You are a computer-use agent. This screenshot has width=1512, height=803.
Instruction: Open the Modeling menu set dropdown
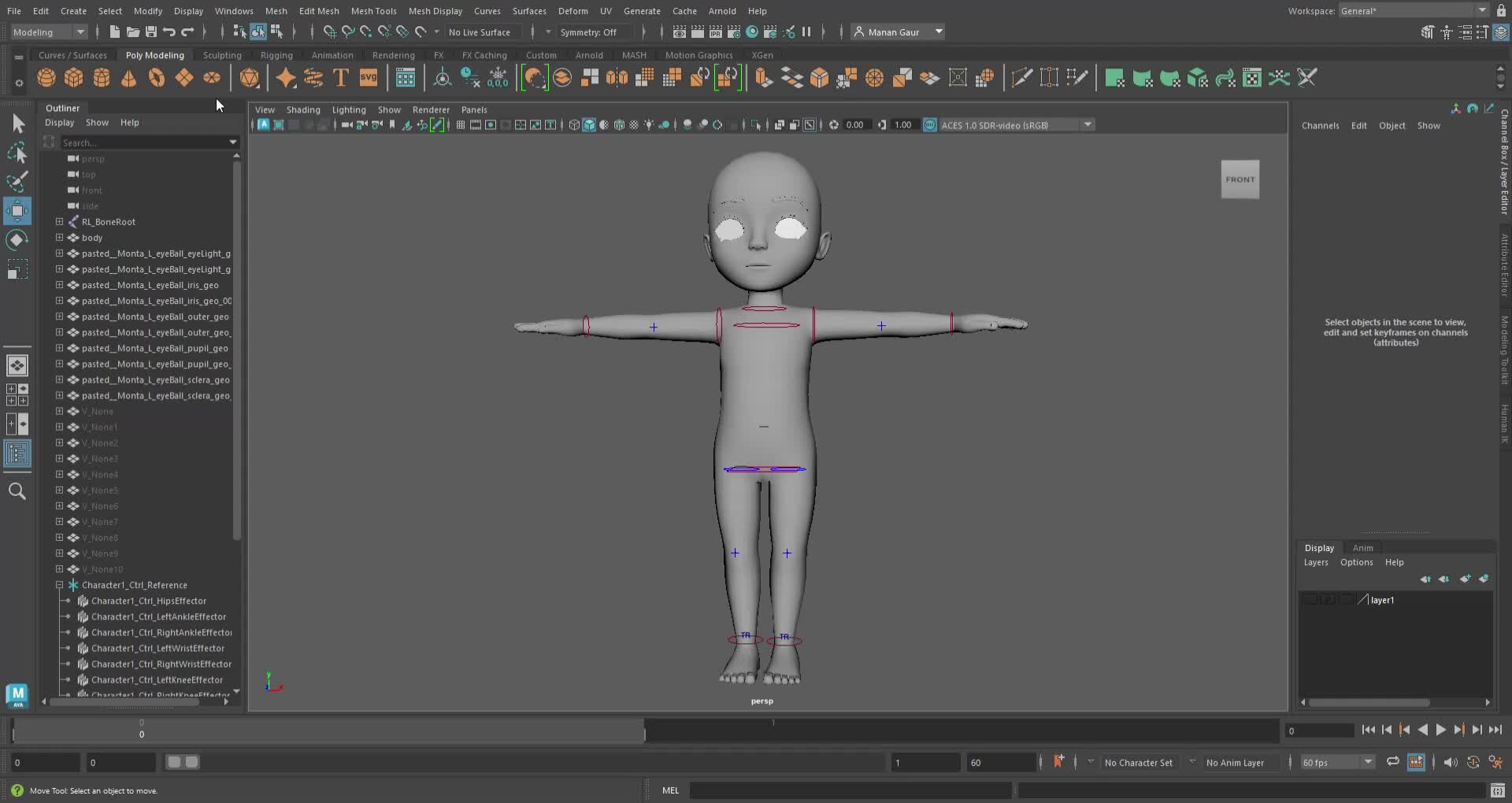coord(49,32)
